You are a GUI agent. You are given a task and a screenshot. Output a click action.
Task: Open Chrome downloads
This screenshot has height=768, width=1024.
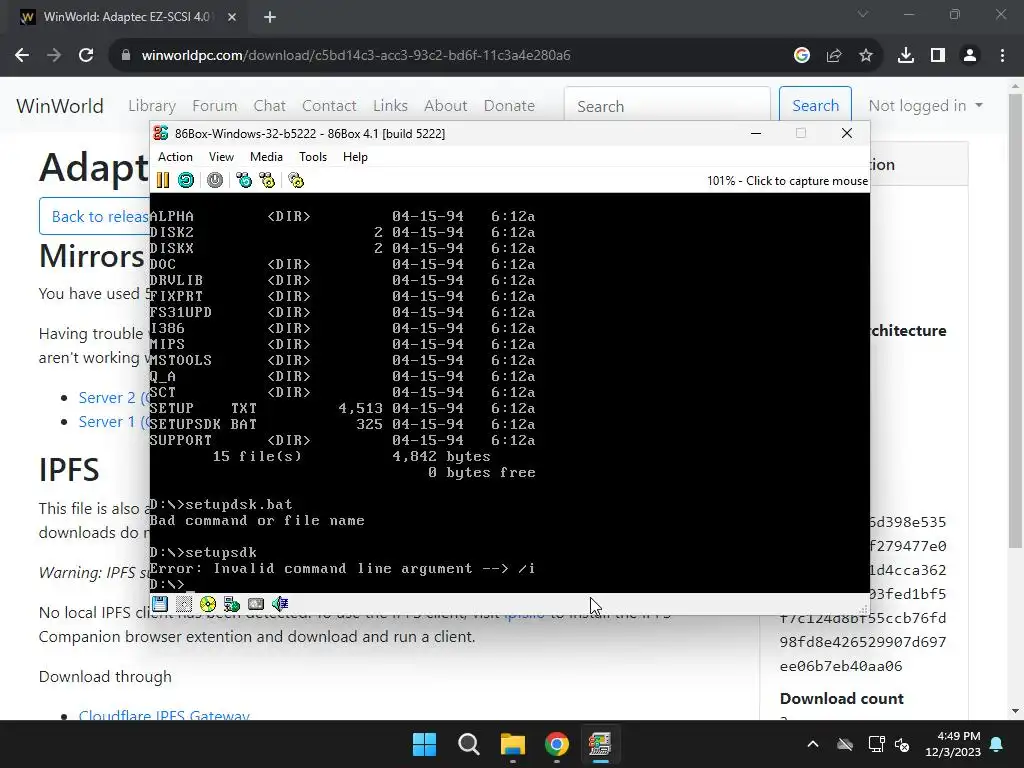click(906, 56)
